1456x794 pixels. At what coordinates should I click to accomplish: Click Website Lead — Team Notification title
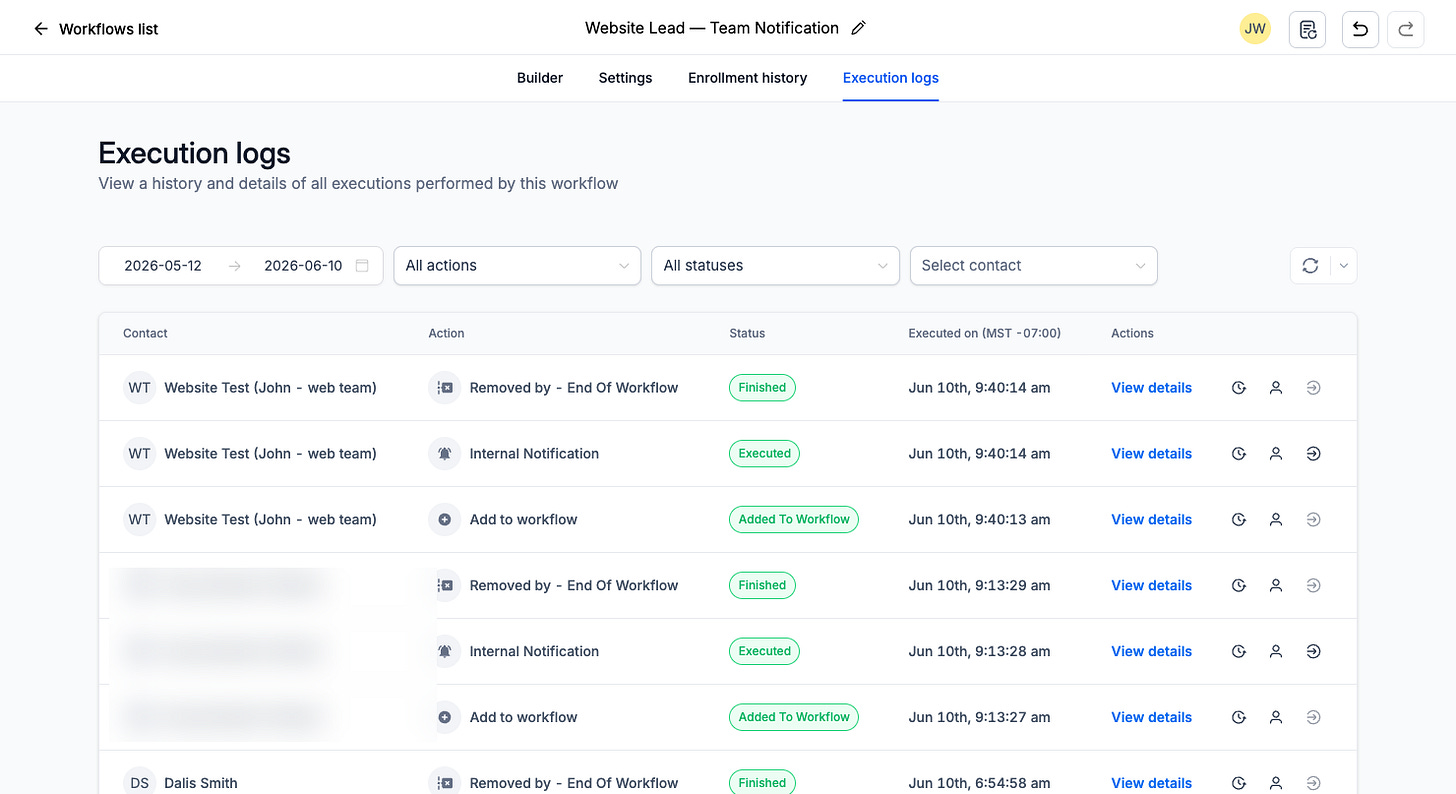pyautogui.click(x=712, y=28)
